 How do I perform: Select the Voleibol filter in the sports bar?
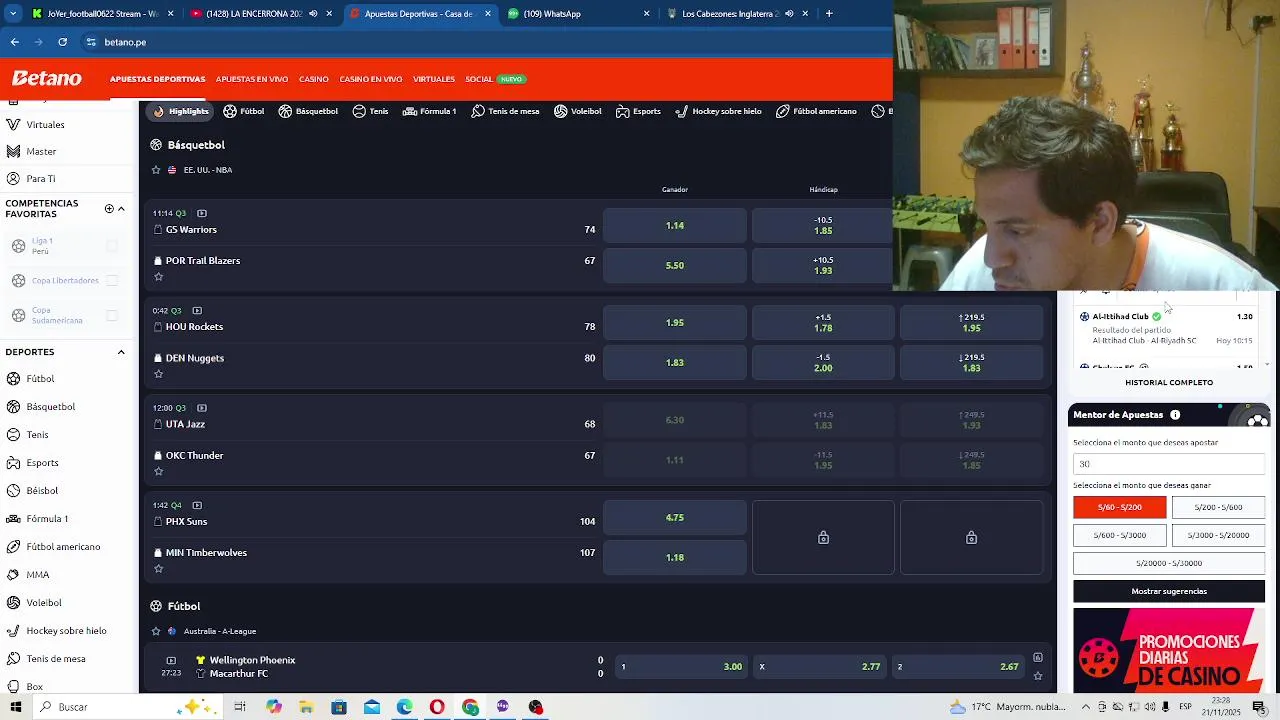[577, 111]
